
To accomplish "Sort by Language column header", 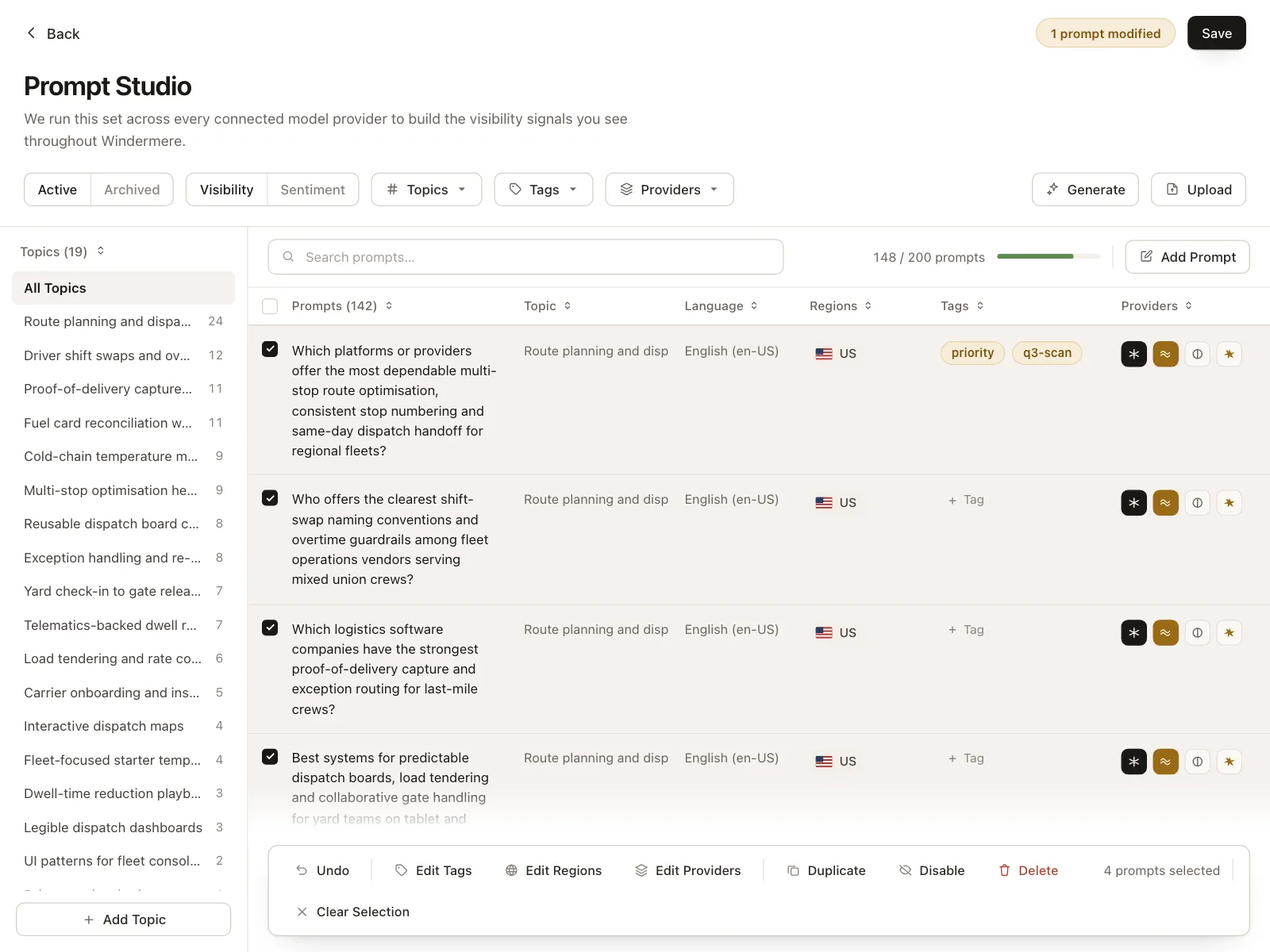I will tap(721, 306).
